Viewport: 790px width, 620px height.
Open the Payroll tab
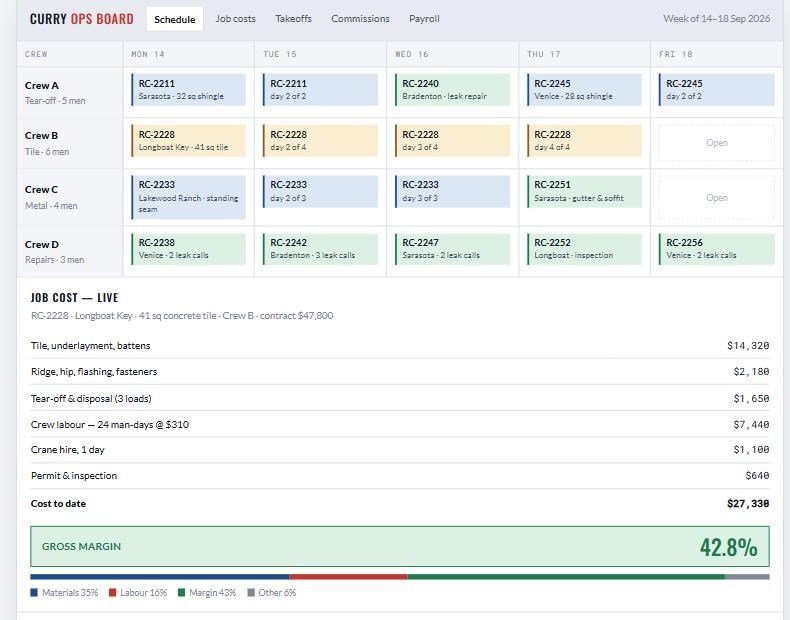click(x=424, y=19)
